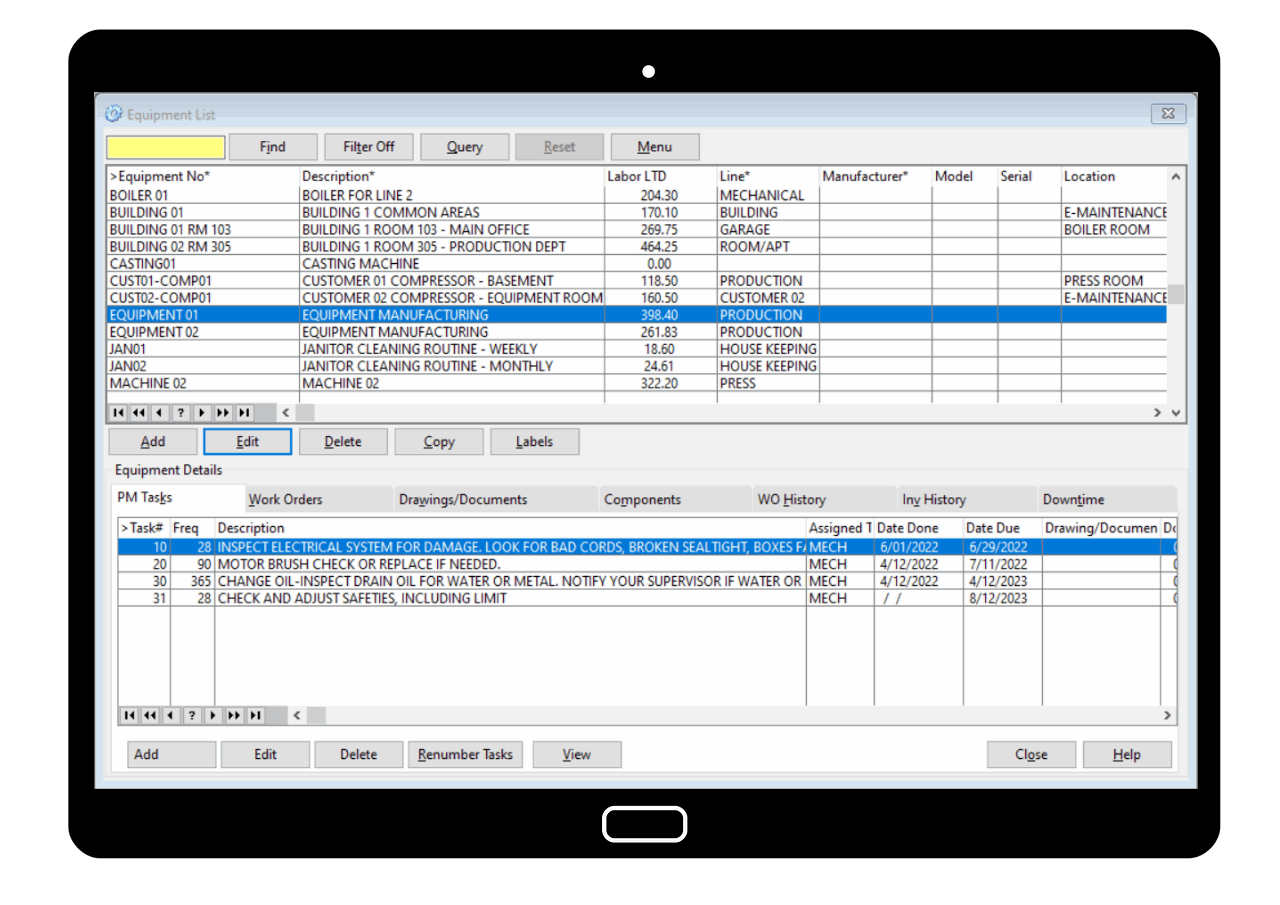
Task: Click the gear icon in the Equipment List title bar
Action: pyautogui.click(x=113, y=114)
